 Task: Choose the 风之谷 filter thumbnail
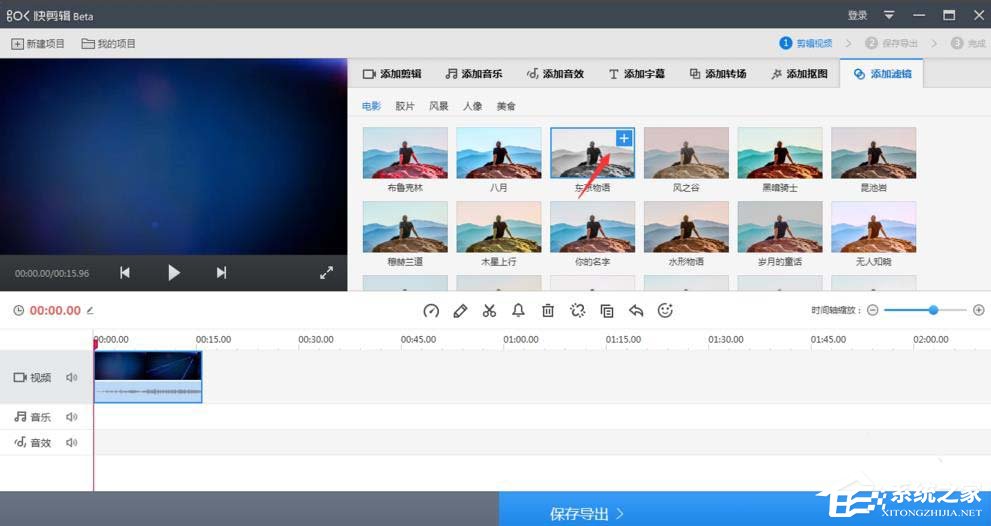[x=686, y=152]
